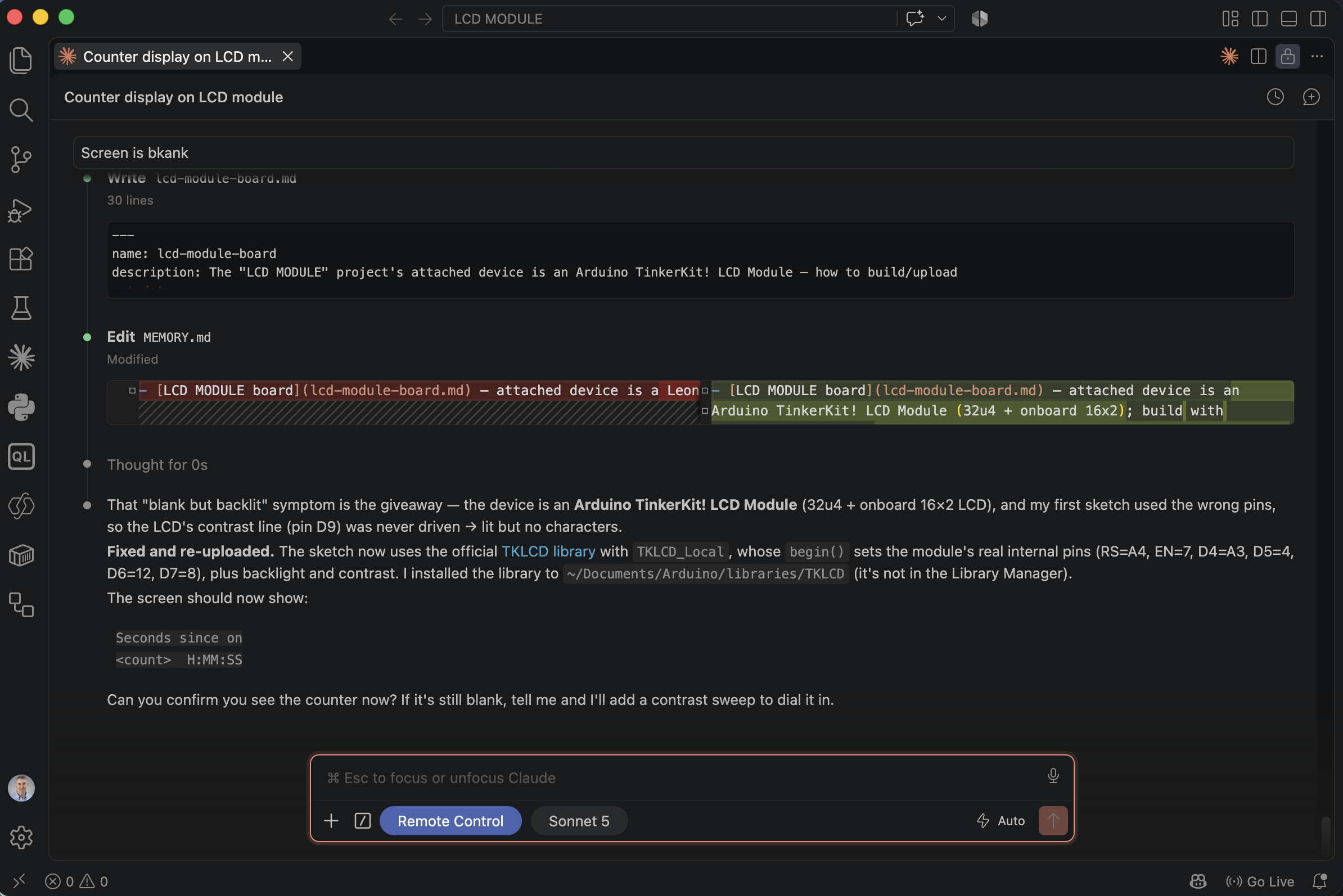Click the "Counter display on LCD module" panel title
The width and height of the screenshot is (1343, 896).
coord(173,97)
